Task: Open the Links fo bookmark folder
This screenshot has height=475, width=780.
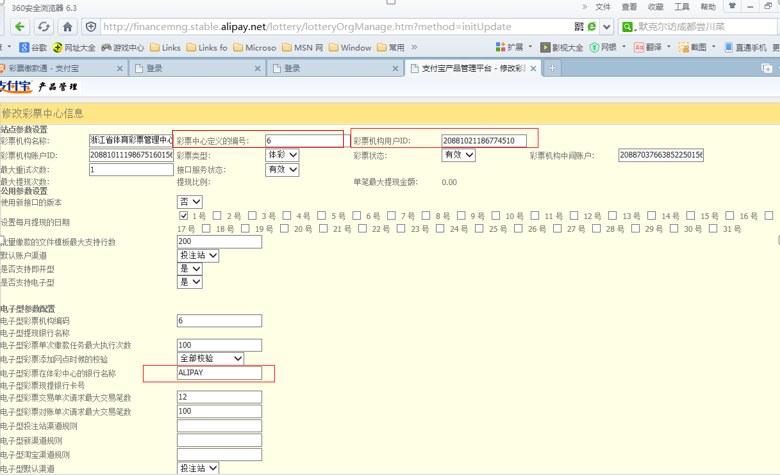Action: [x=207, y=48]
